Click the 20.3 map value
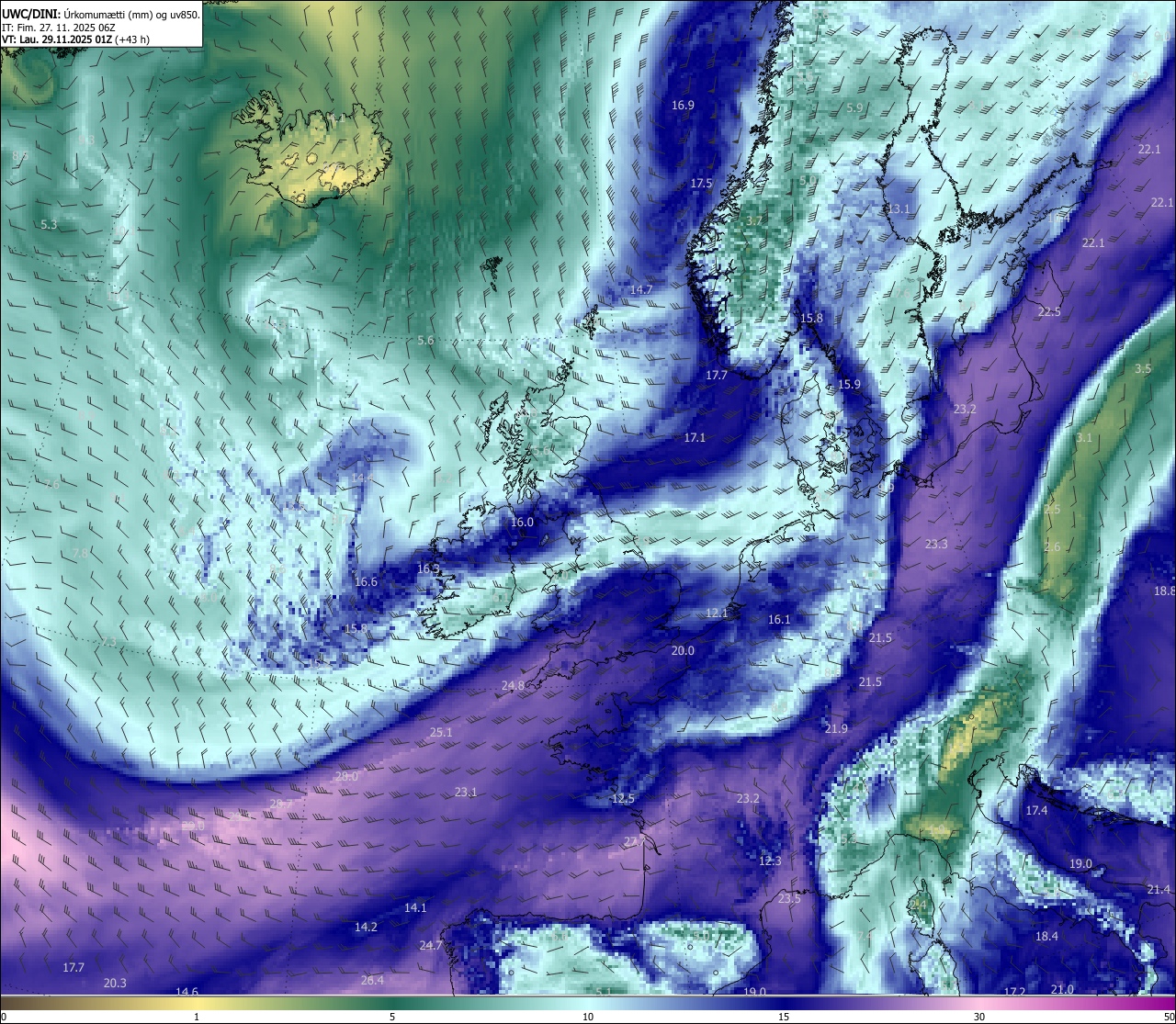The width and height of the screenshot is (1176, 1024). coord(115,984)
